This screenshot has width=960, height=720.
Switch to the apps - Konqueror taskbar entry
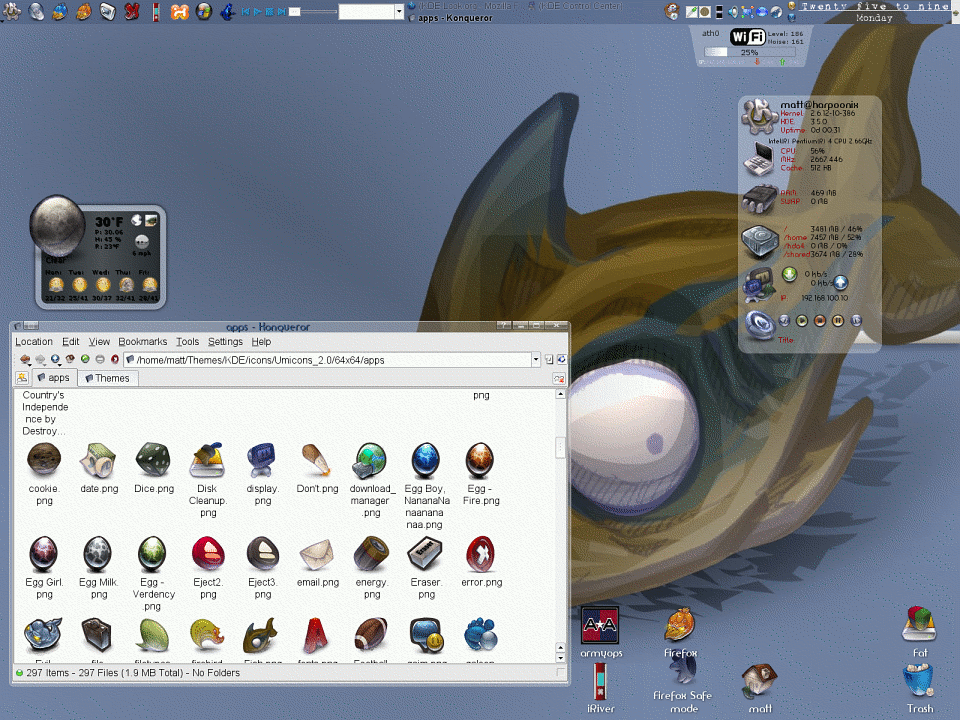coord(454,18)
